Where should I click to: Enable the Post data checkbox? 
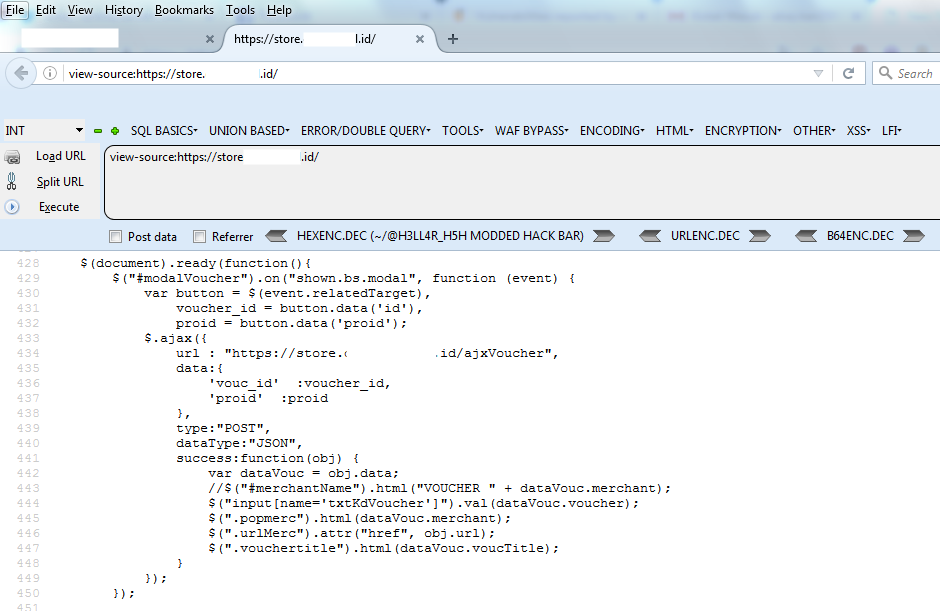coord(115,235)
